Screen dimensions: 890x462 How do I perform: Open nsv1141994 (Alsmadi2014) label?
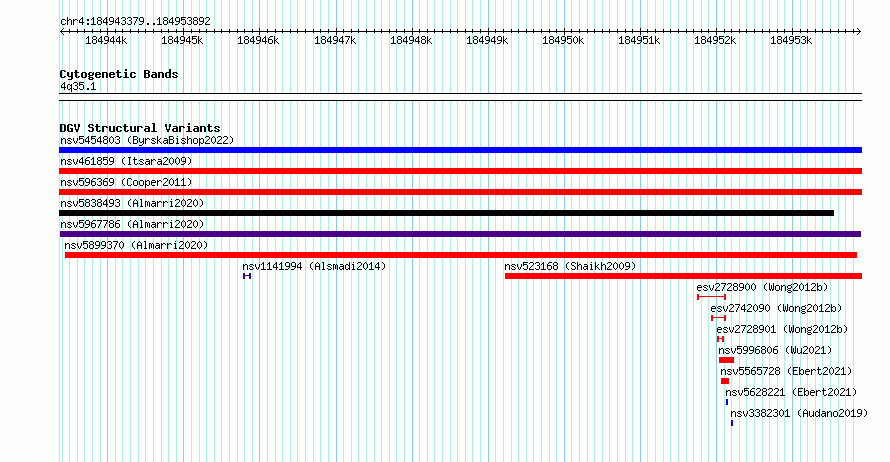[x=314, y=266]
